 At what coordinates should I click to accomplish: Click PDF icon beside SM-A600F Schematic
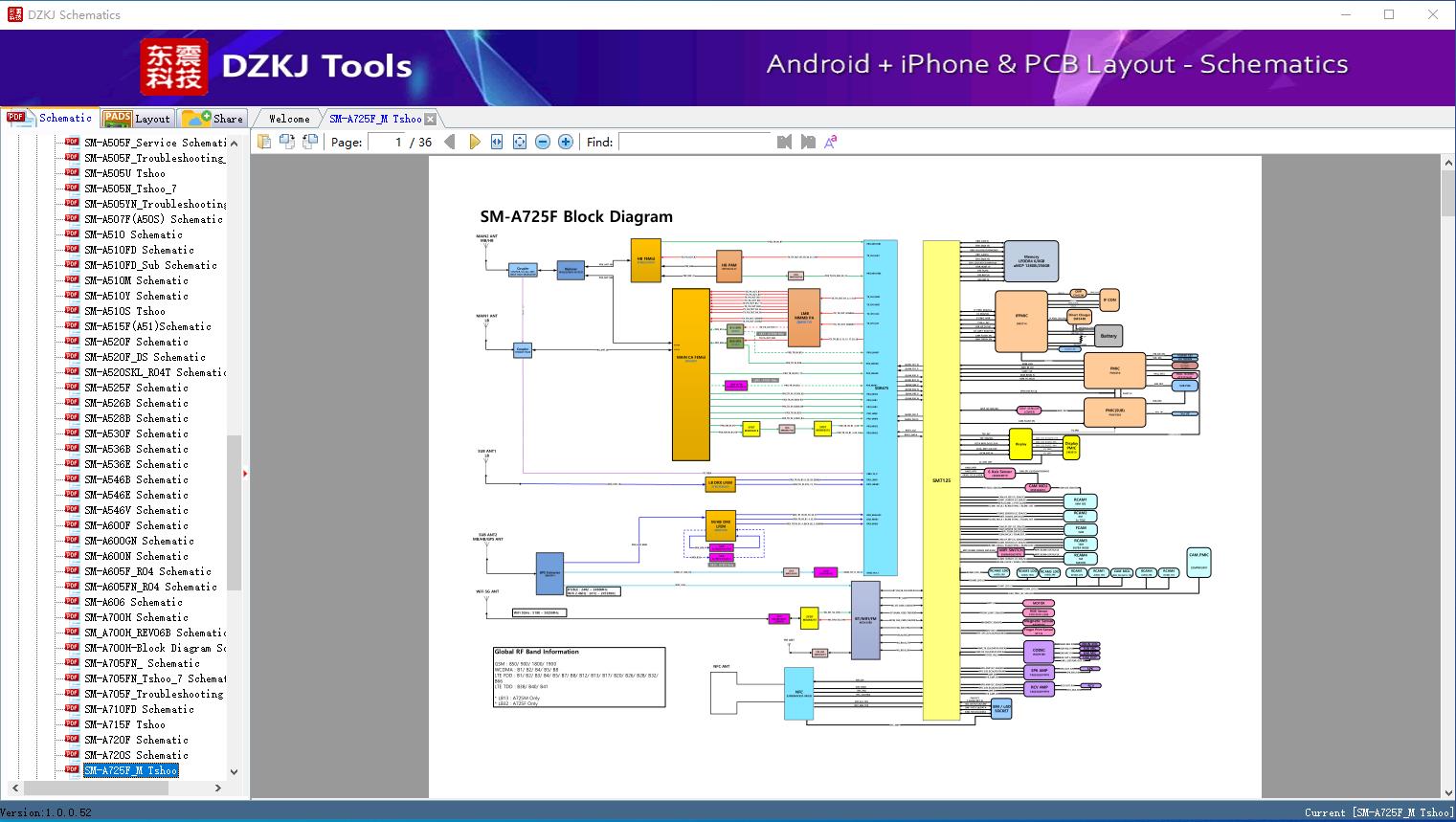coord(72,524)
